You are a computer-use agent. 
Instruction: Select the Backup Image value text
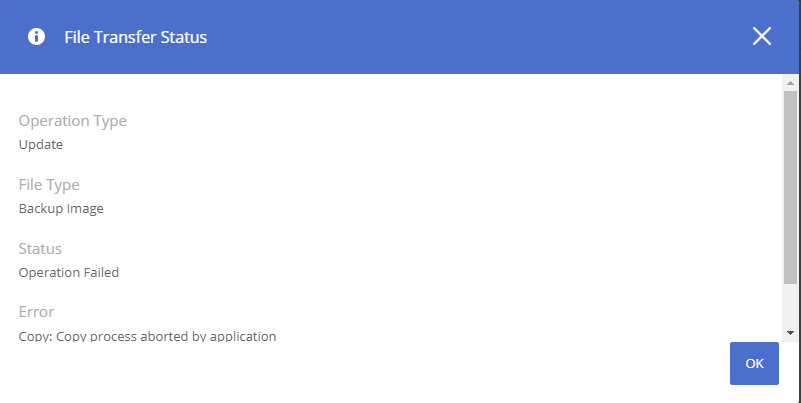[61, 208]
